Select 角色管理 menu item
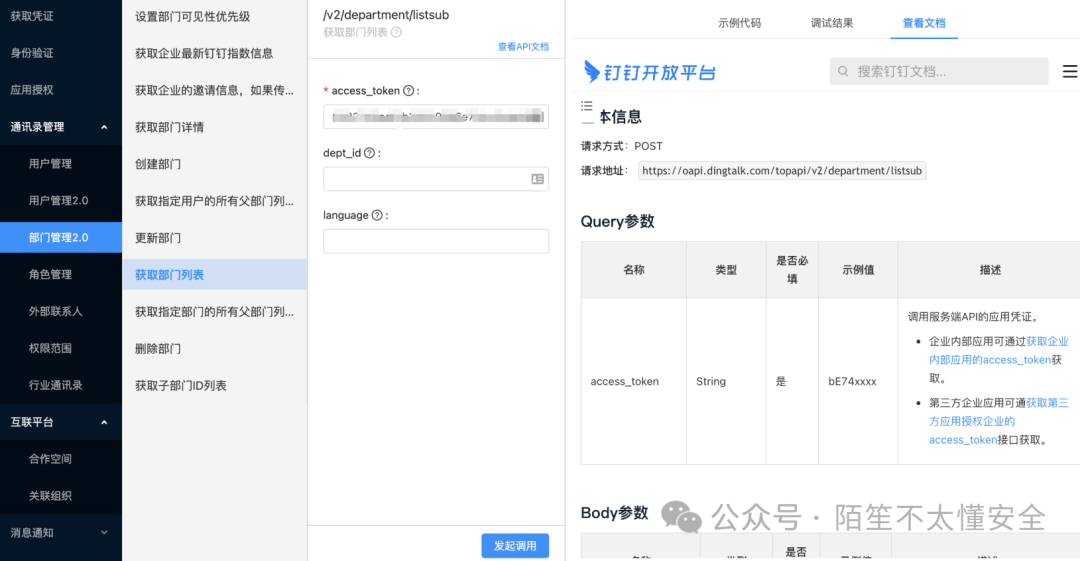Screen dimensions: 1080x561 click(x=61, y=274)
